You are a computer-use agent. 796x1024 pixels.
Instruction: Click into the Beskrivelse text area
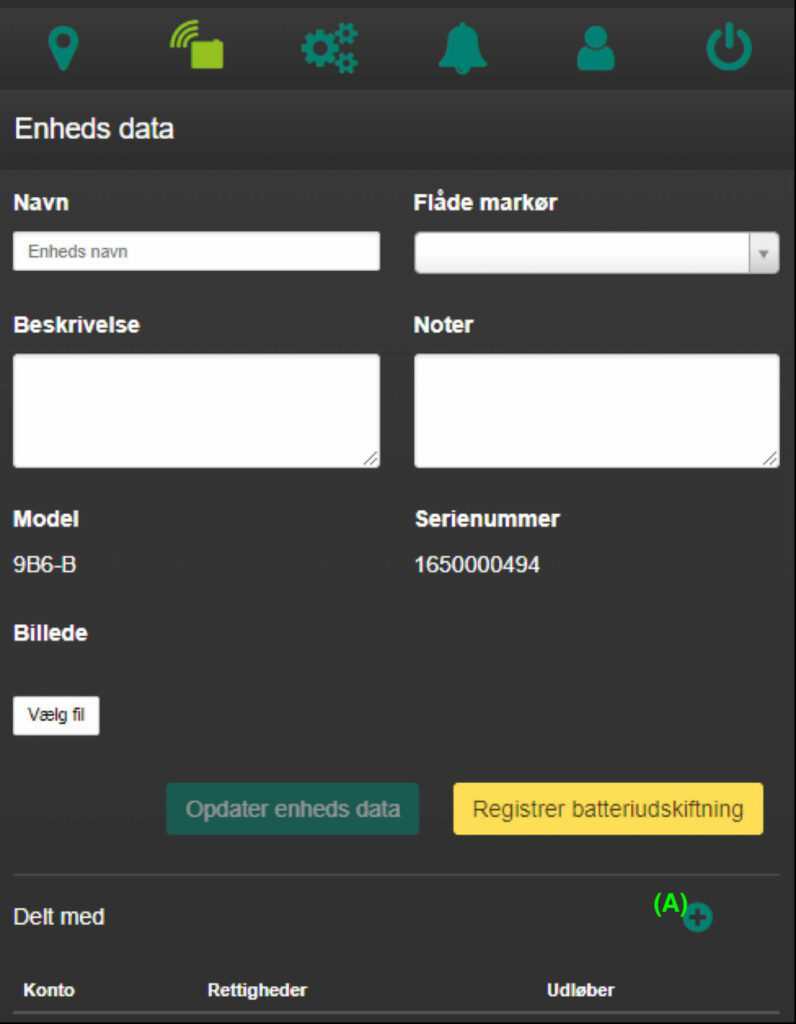click(197, 411)
